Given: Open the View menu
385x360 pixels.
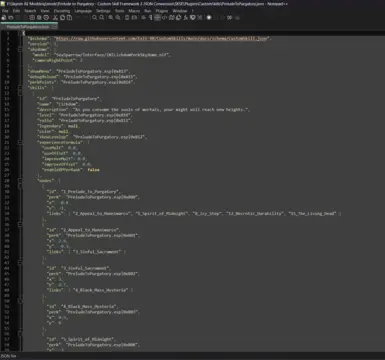Looking at the screenshot, I should [x=45, y=11].
